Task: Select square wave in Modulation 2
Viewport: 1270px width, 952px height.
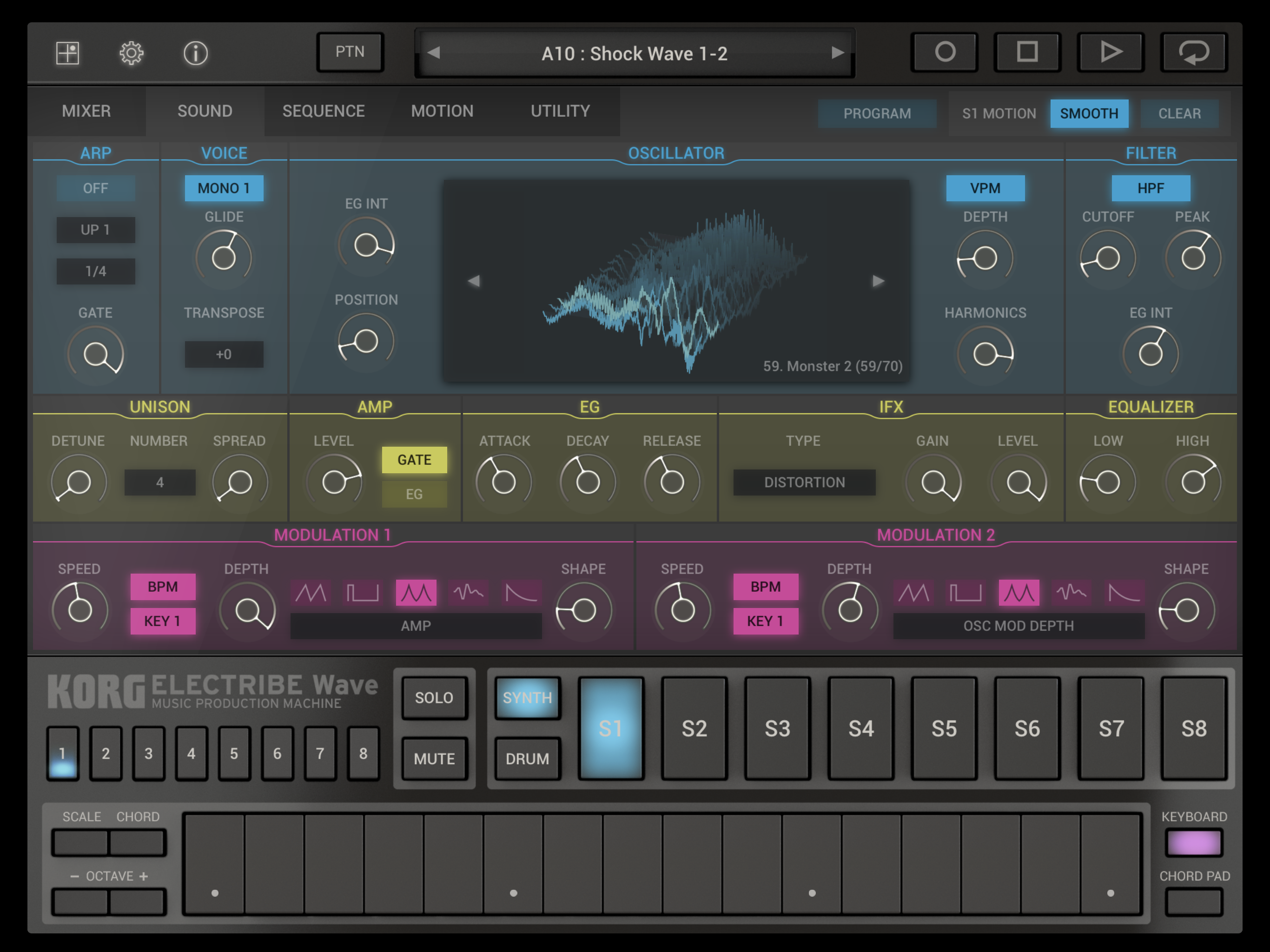Action: tap(965, 592)
